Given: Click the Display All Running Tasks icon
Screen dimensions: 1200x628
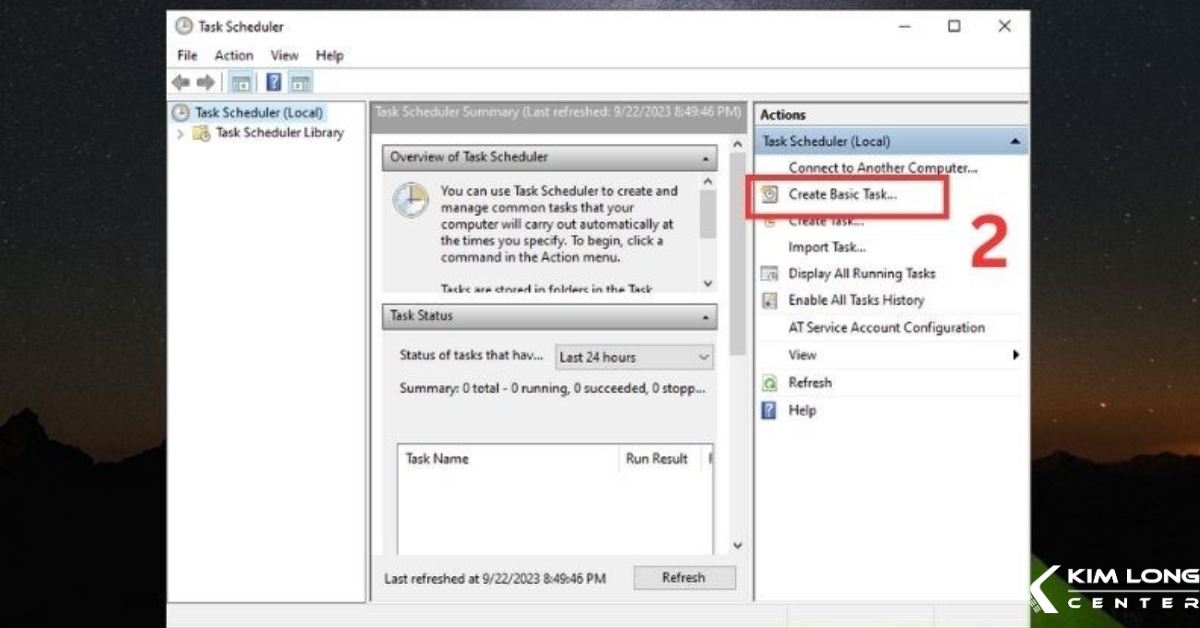Looking at the screenshot, I should pyautogui.click(x=769, y=272).
